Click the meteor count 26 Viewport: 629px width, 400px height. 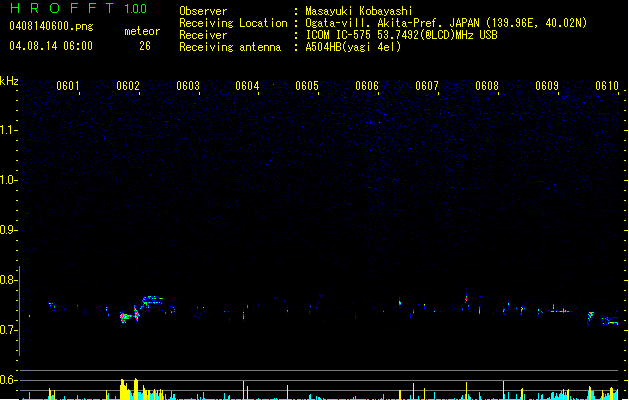coord(145,46)
